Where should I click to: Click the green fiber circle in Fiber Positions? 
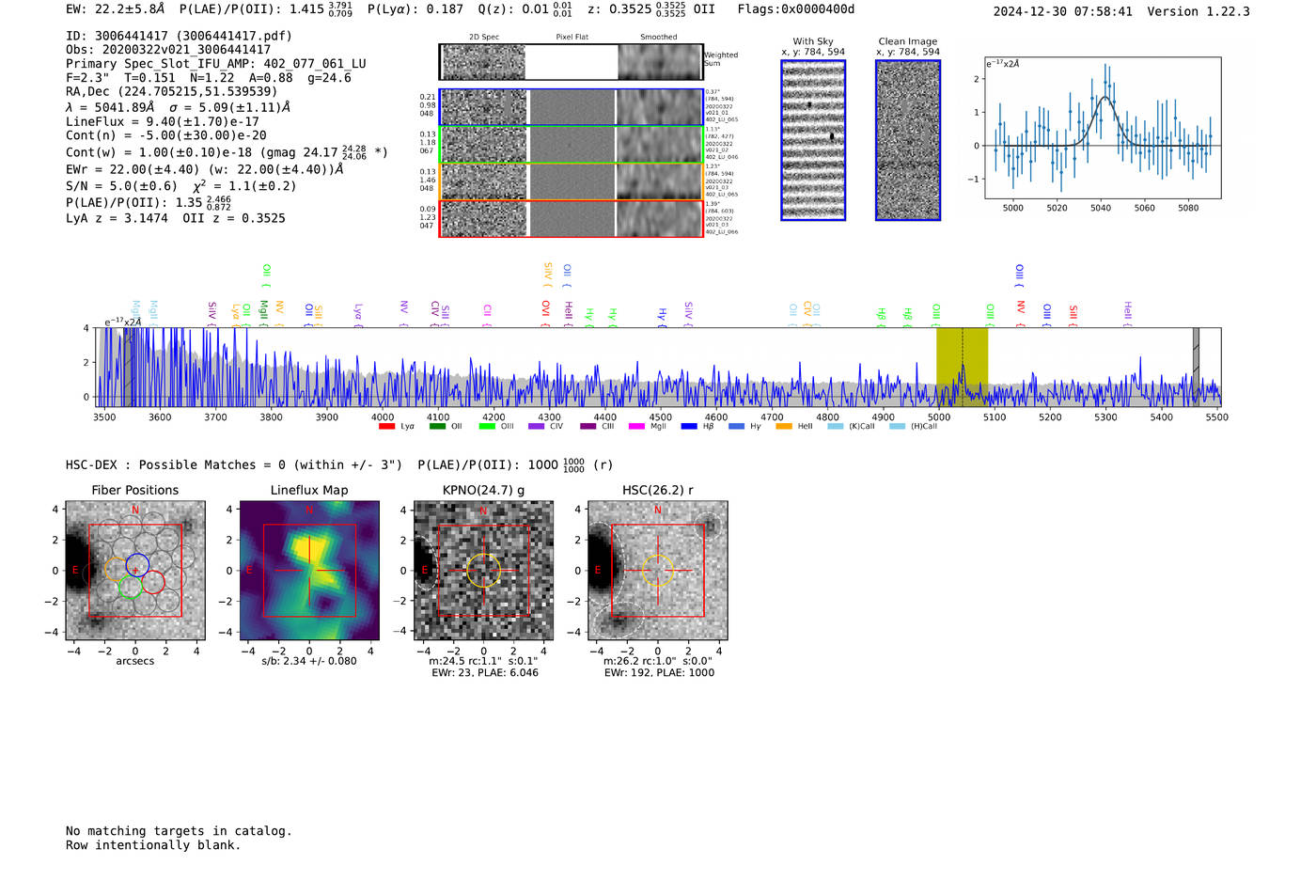131,588
